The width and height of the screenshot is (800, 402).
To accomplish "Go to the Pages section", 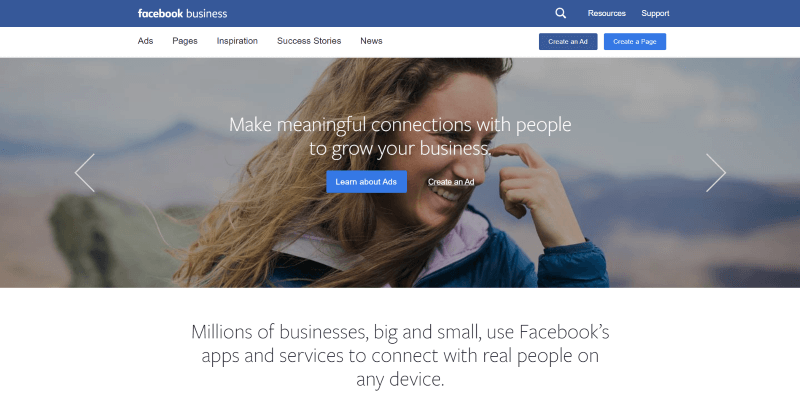I will 185,41.
